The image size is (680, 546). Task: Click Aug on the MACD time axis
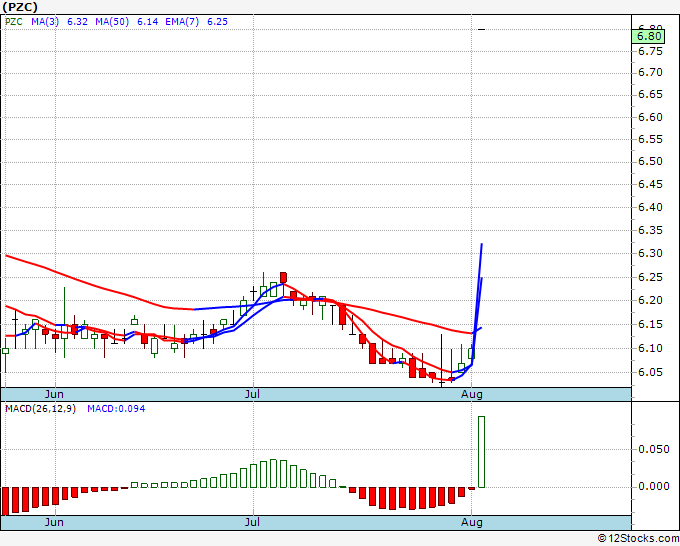tap(472, 522)
